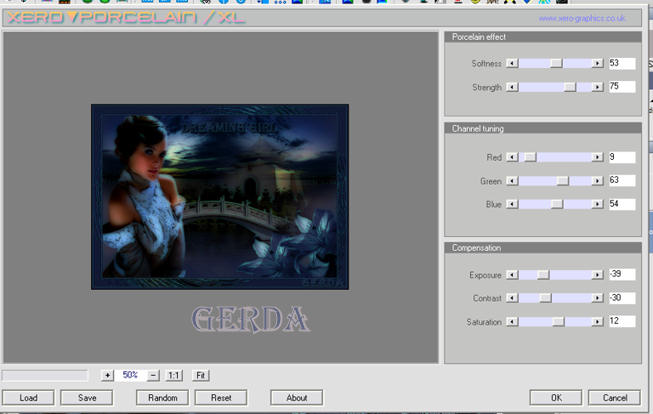Open the About dialog
This screenshot has width=653, height=414.
297,398
